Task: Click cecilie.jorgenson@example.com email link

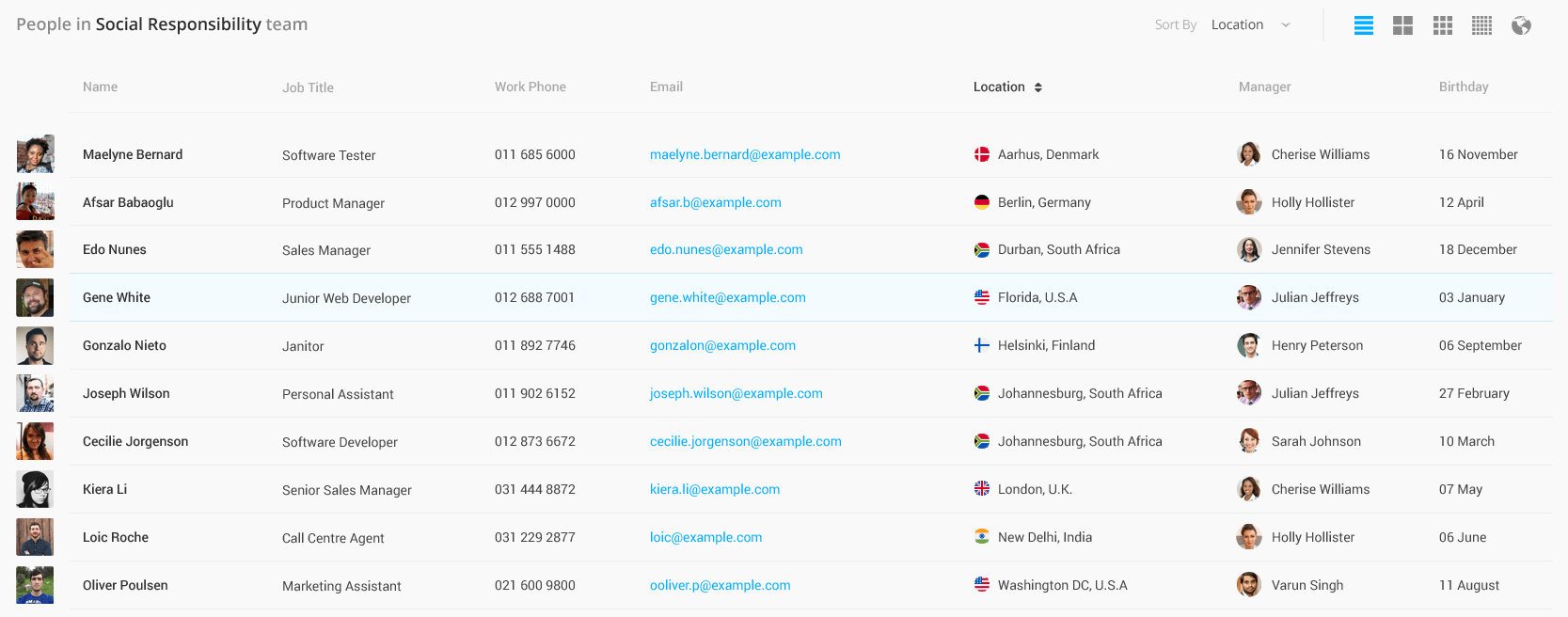Action: pos(746,441)
